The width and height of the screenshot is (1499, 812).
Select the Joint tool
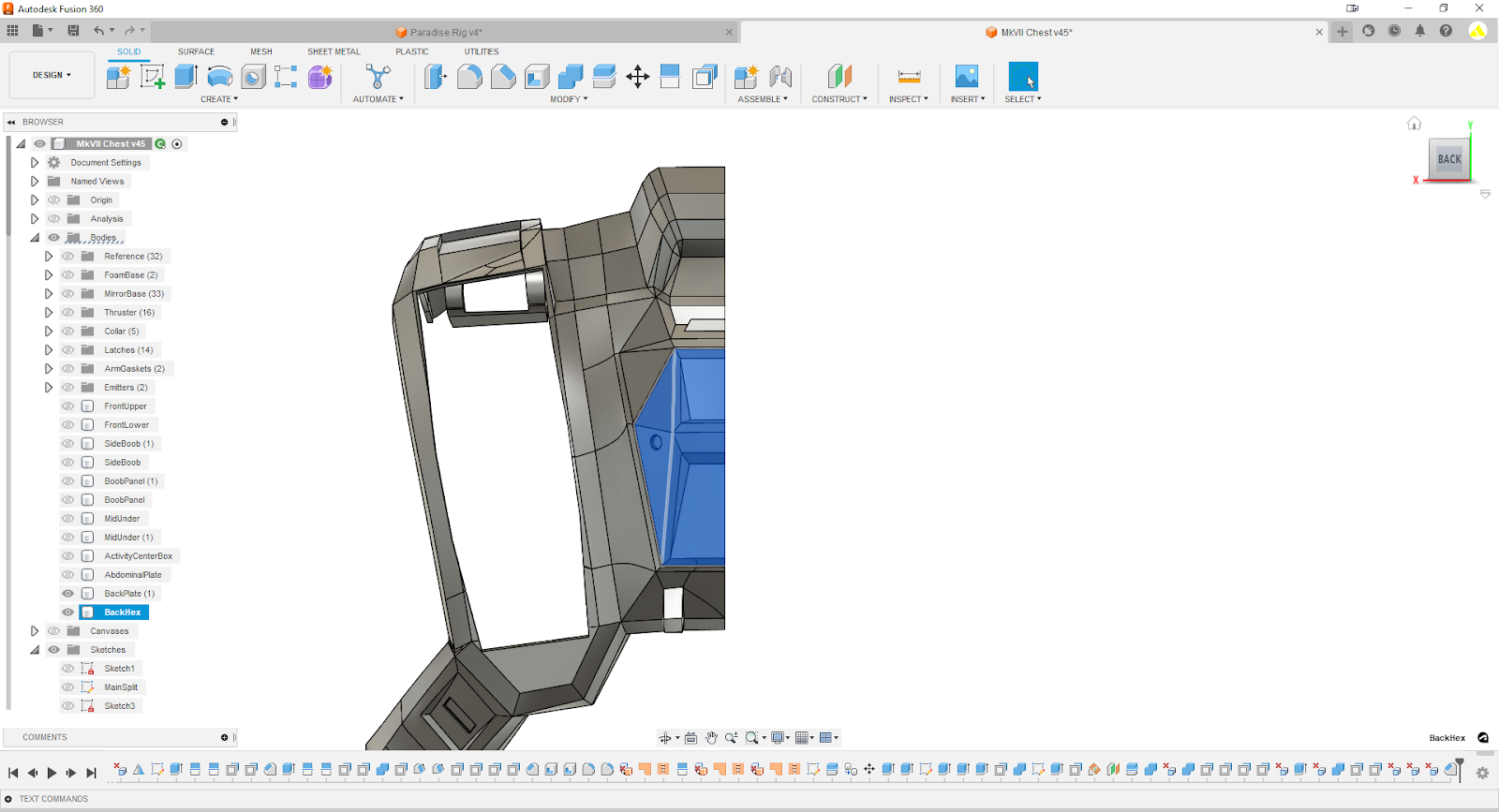tap(780, 77)
